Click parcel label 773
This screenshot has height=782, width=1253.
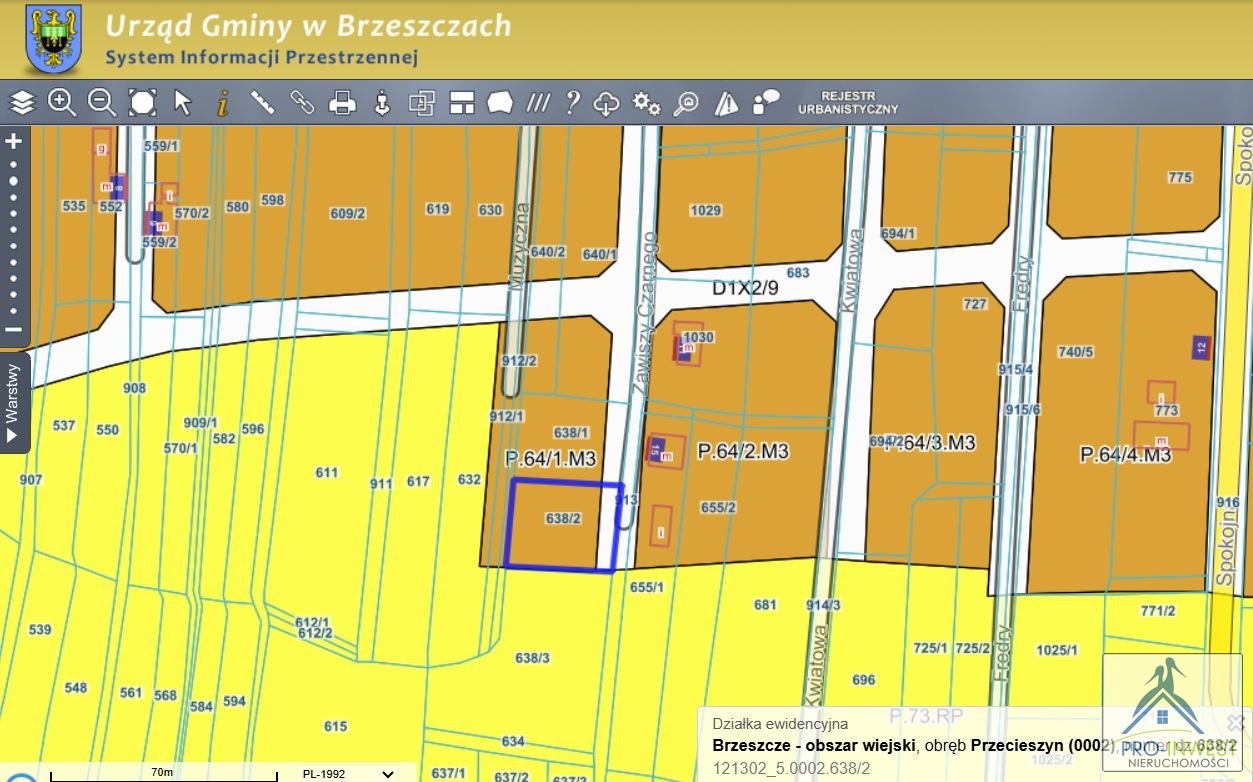(1166, 410)
